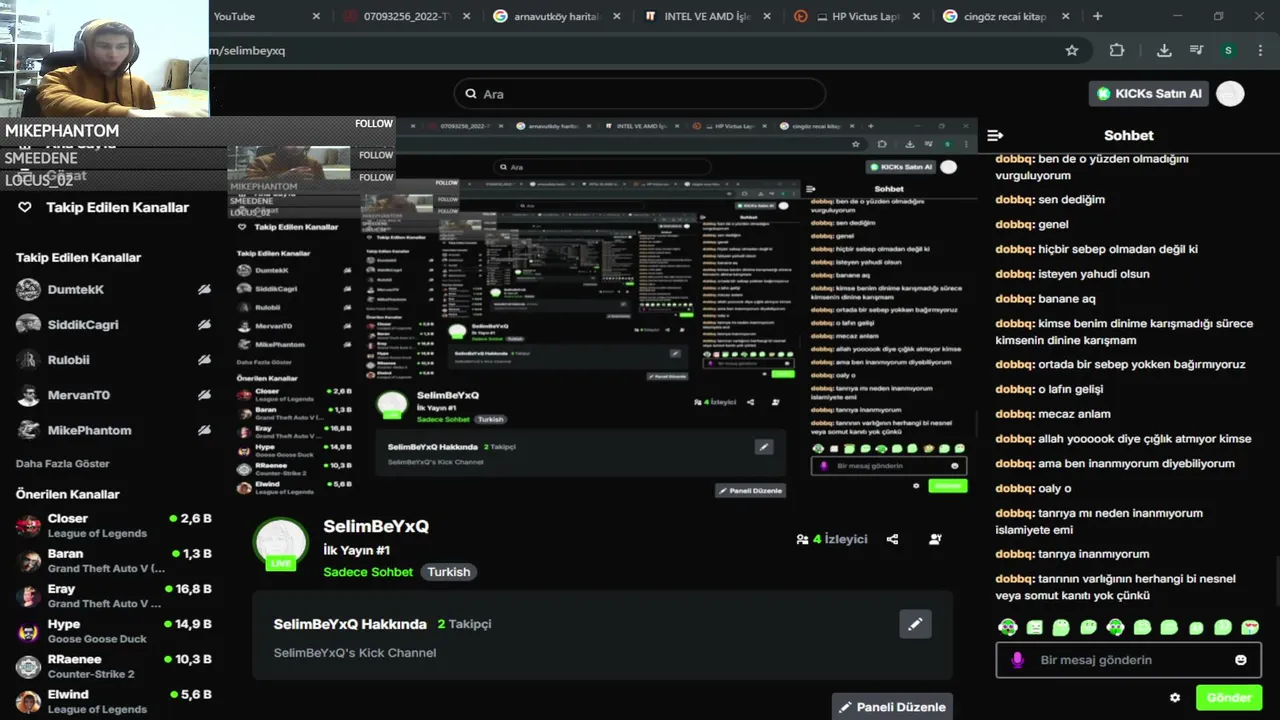Open Closer recommended channel
1280x720 pixels.
(x=114, y=525)
